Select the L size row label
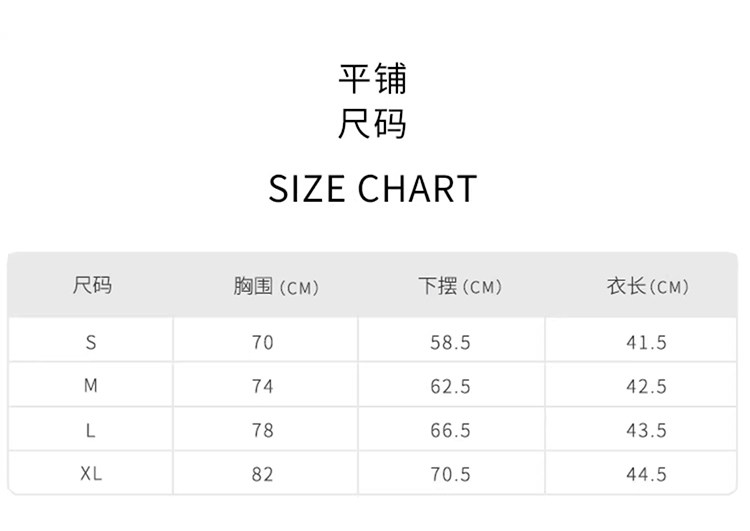The height and width of the screenshot is (531, 750). pyautogui.click(x=91, y=431)
